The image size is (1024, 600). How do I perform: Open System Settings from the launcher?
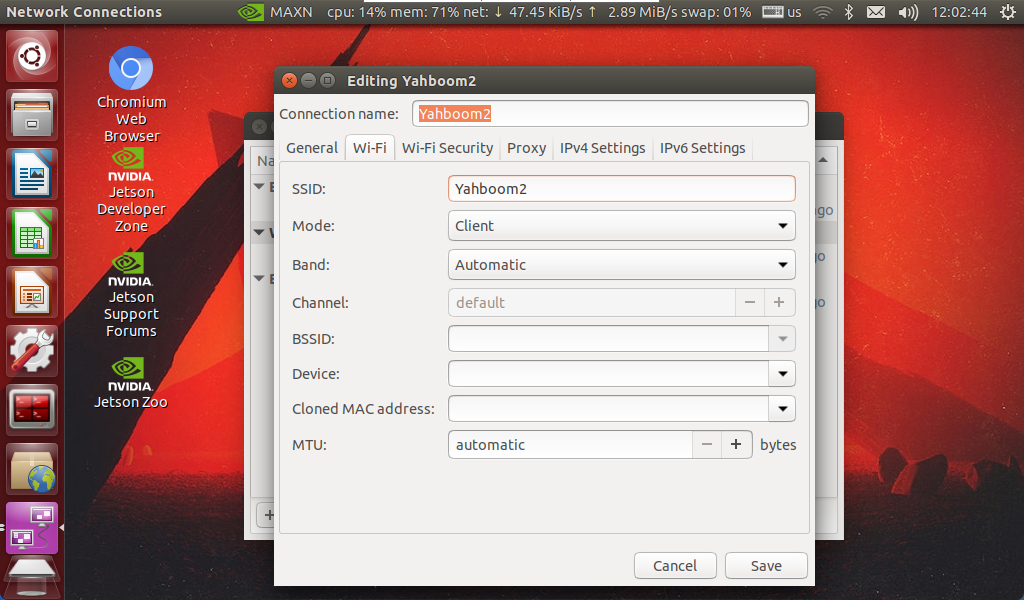pos(33,351)
